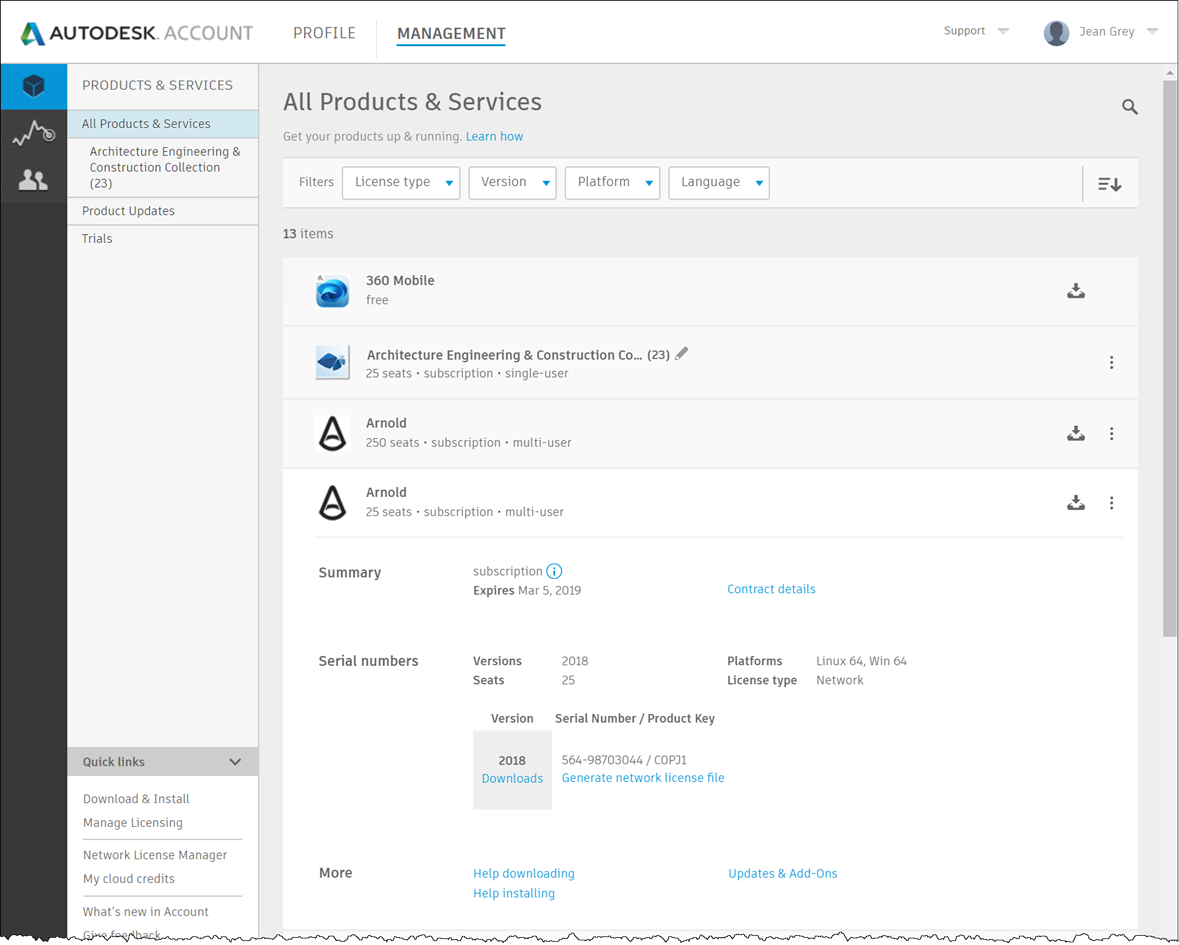Open the Reporting graph sidebar icon
This screenshot has width=1179, height=945.
33,133
